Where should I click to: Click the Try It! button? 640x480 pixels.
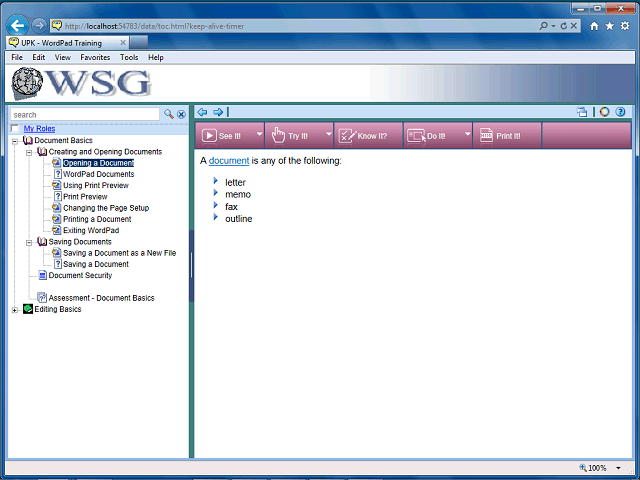(295, 135)
